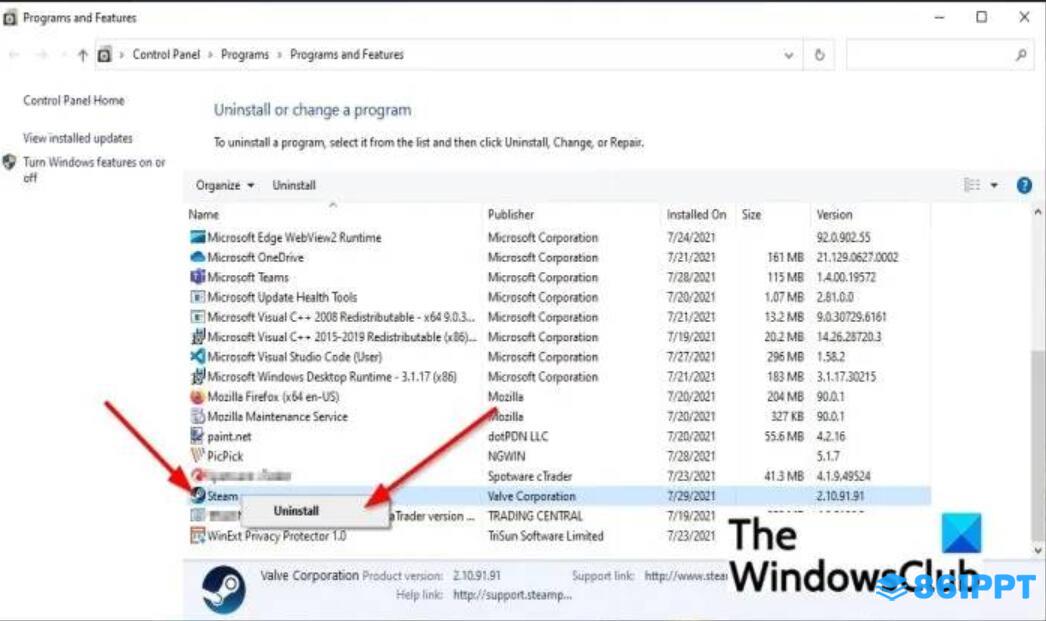
Task: Open Control Panel Home link
Action: [x=73, y=101]
